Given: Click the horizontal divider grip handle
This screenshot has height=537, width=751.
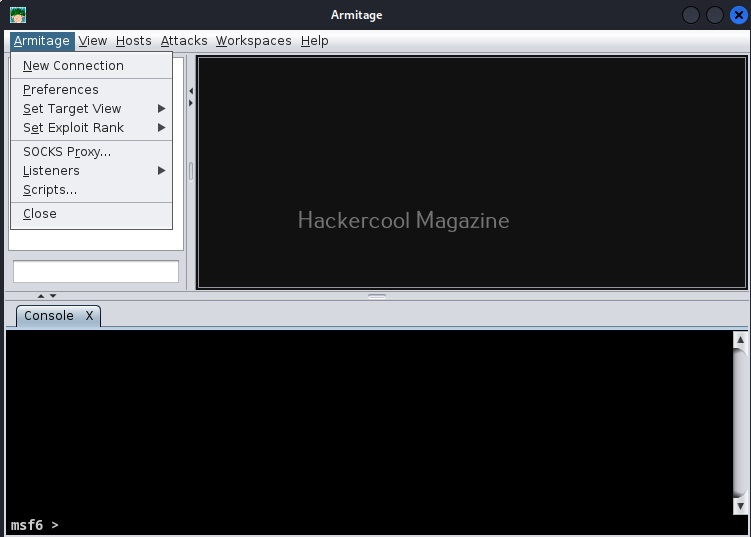Looking at the screenshot, I should (x=377, y=297).
